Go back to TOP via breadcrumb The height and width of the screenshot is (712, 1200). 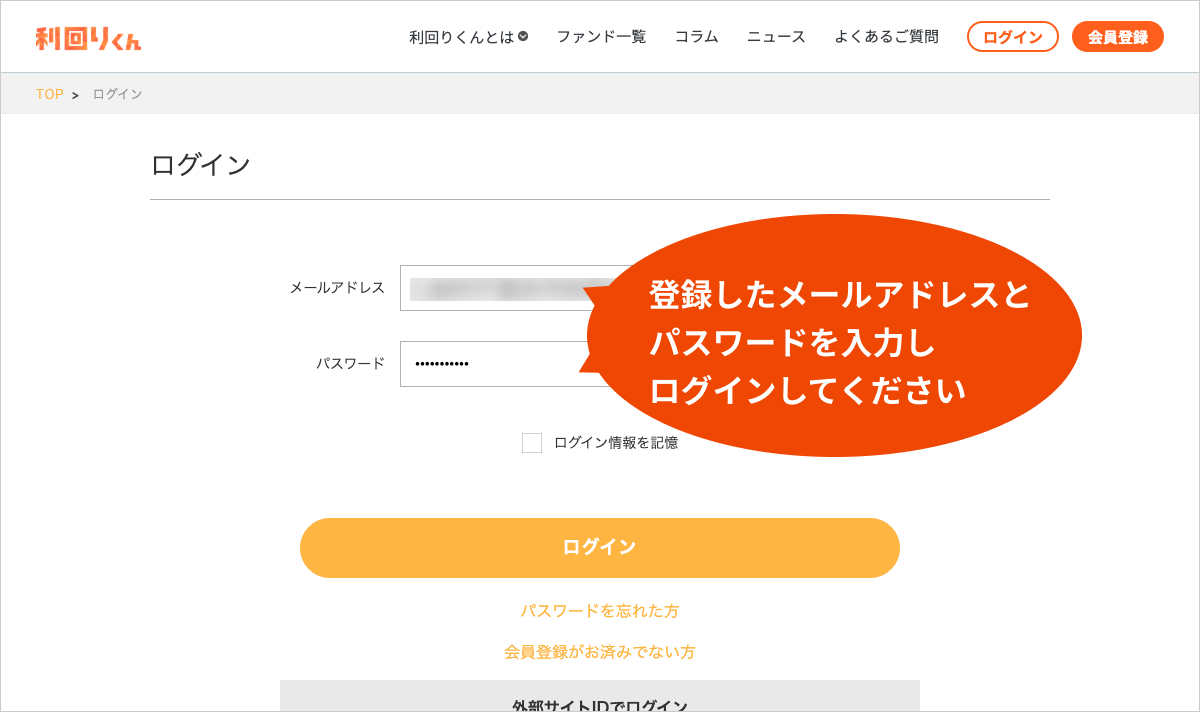click(x=49, y=94)
